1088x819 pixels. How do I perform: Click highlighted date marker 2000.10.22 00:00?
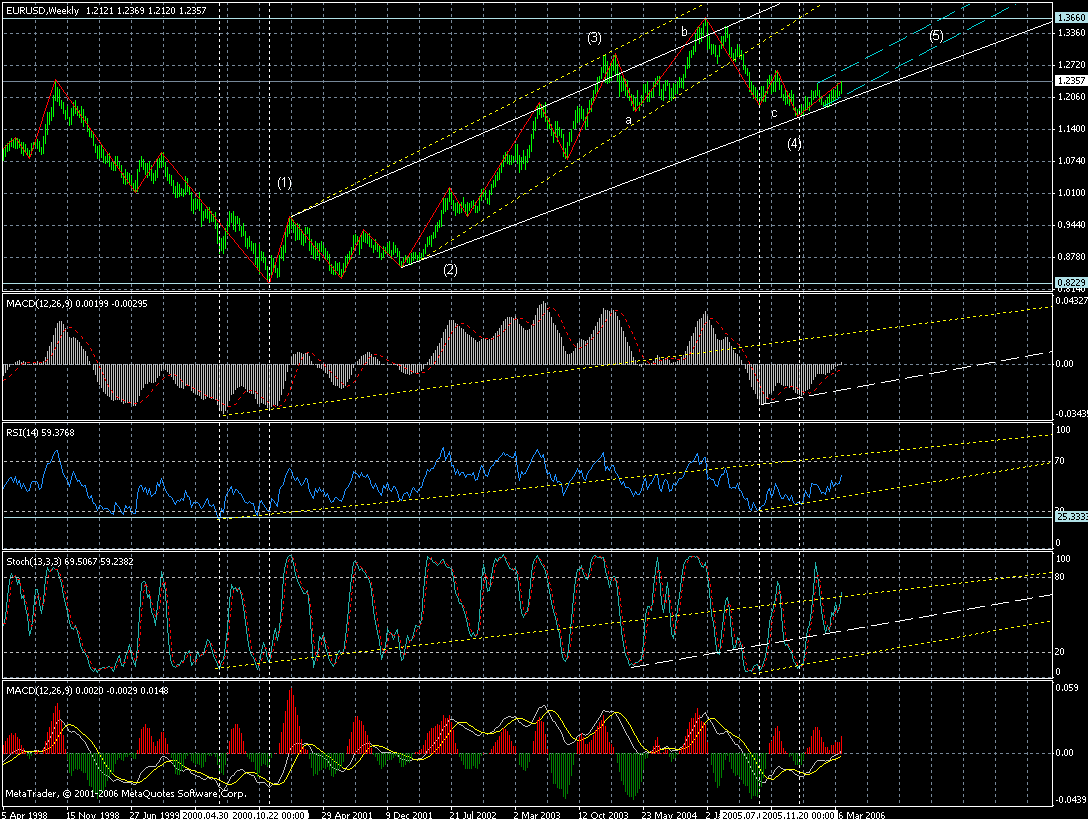(268, 815)
